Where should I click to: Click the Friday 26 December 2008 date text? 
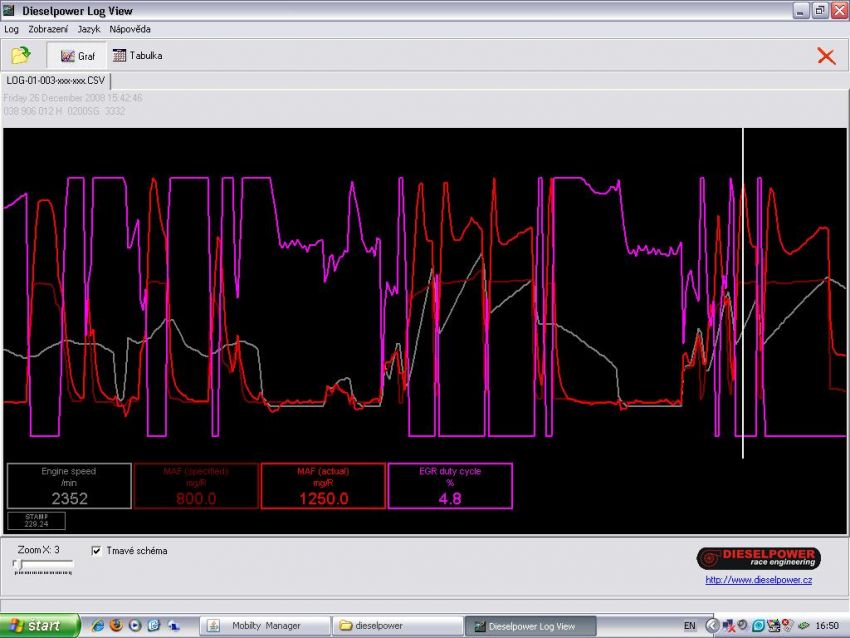click(73, 98)
